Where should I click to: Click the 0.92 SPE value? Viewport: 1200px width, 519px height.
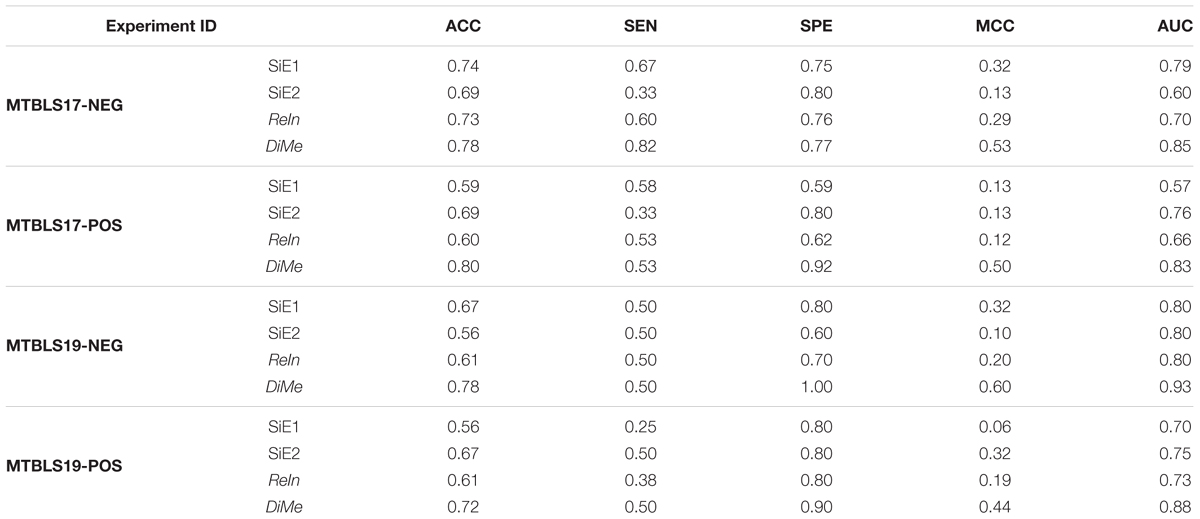click(x=816, y=266)
